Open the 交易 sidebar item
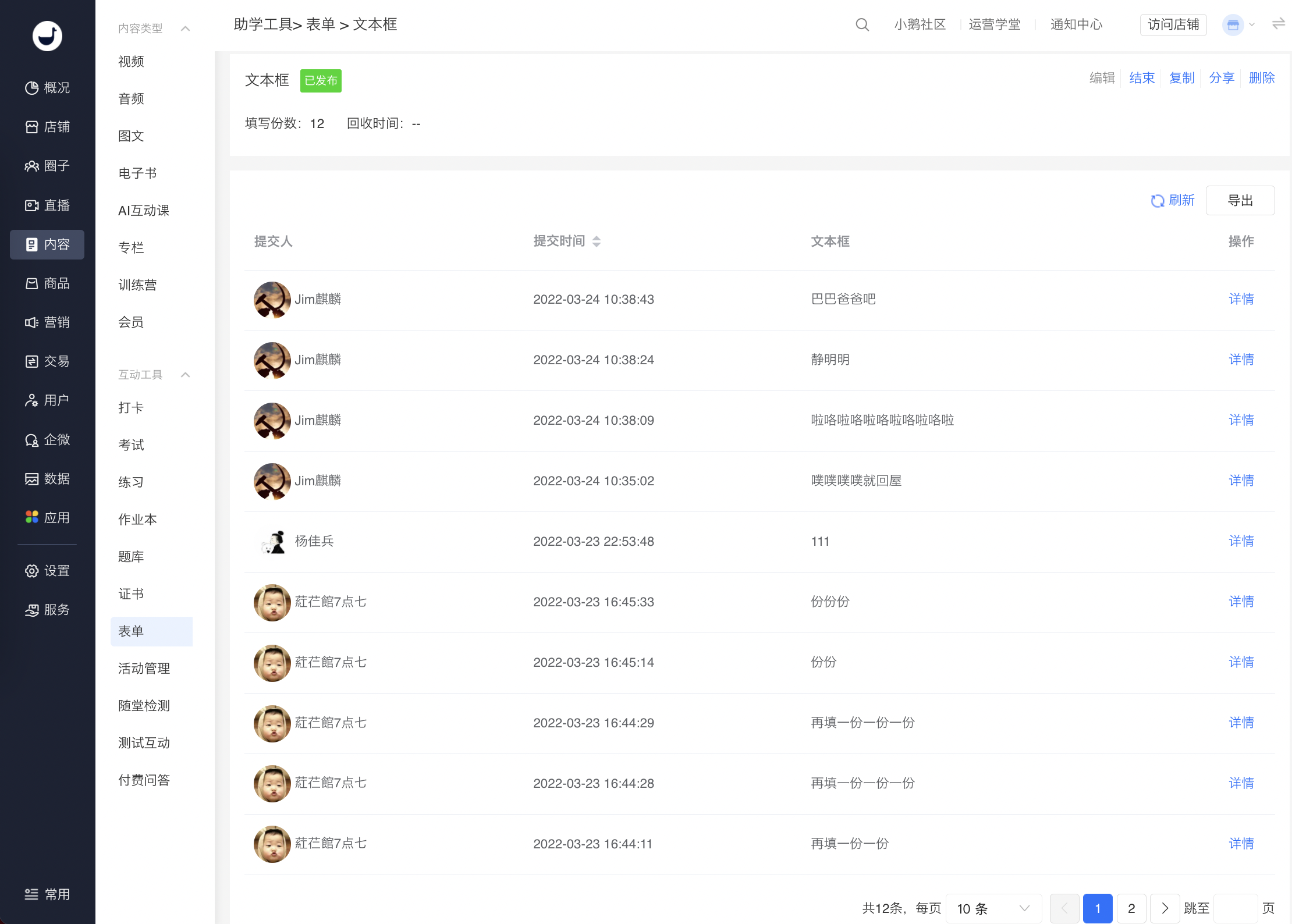The height and width of the screenshot is (924, 1292). tap(47, 361)
